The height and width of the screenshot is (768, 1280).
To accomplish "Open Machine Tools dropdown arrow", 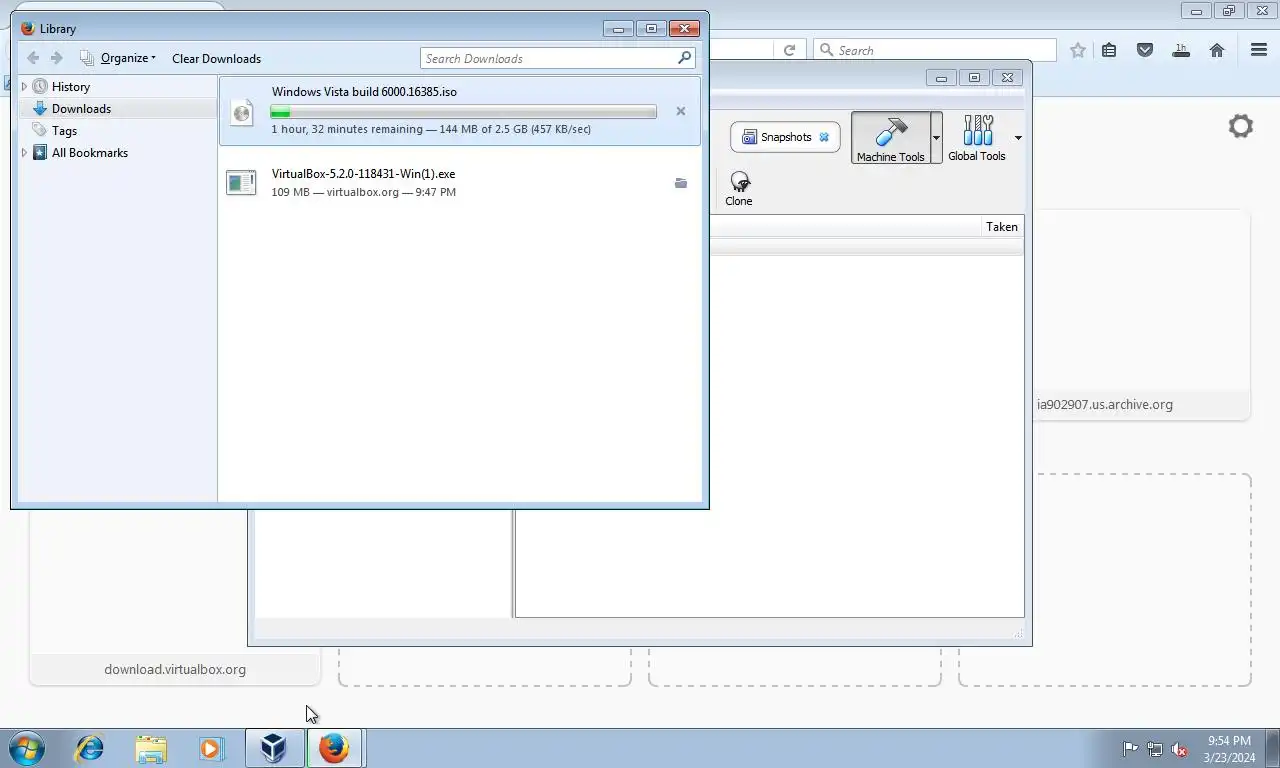I will tap(937, 138).
